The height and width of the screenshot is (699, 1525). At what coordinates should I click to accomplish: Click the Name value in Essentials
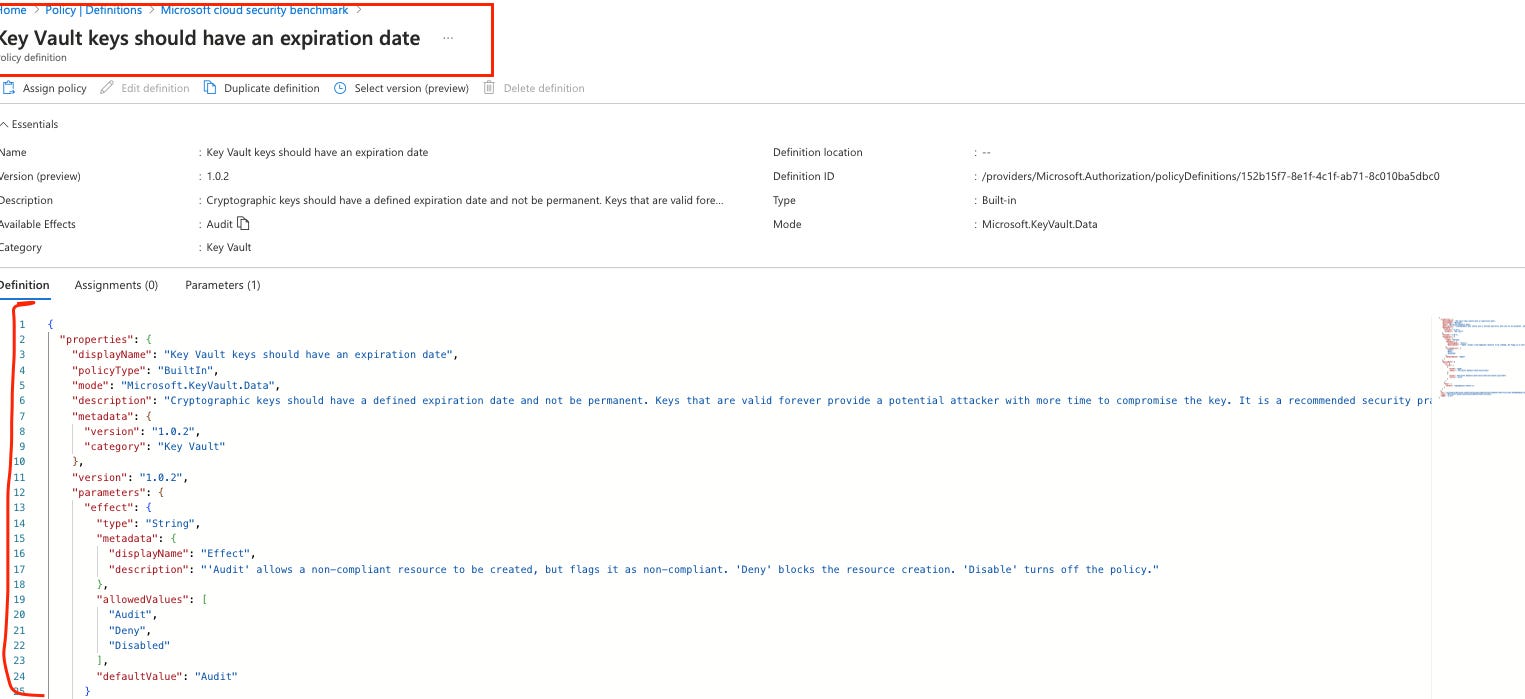point(317,152)
